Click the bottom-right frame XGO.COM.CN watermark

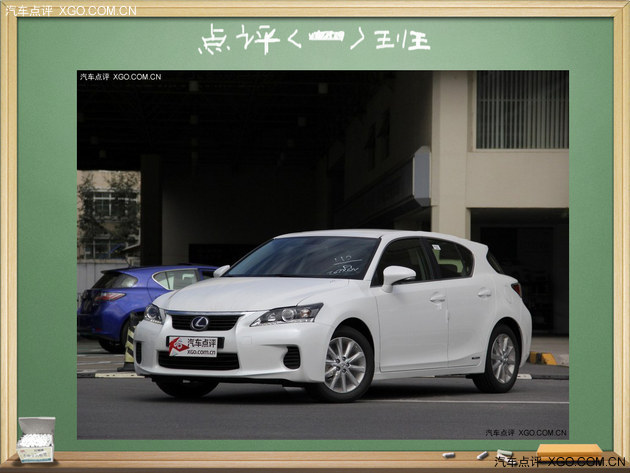558,462
